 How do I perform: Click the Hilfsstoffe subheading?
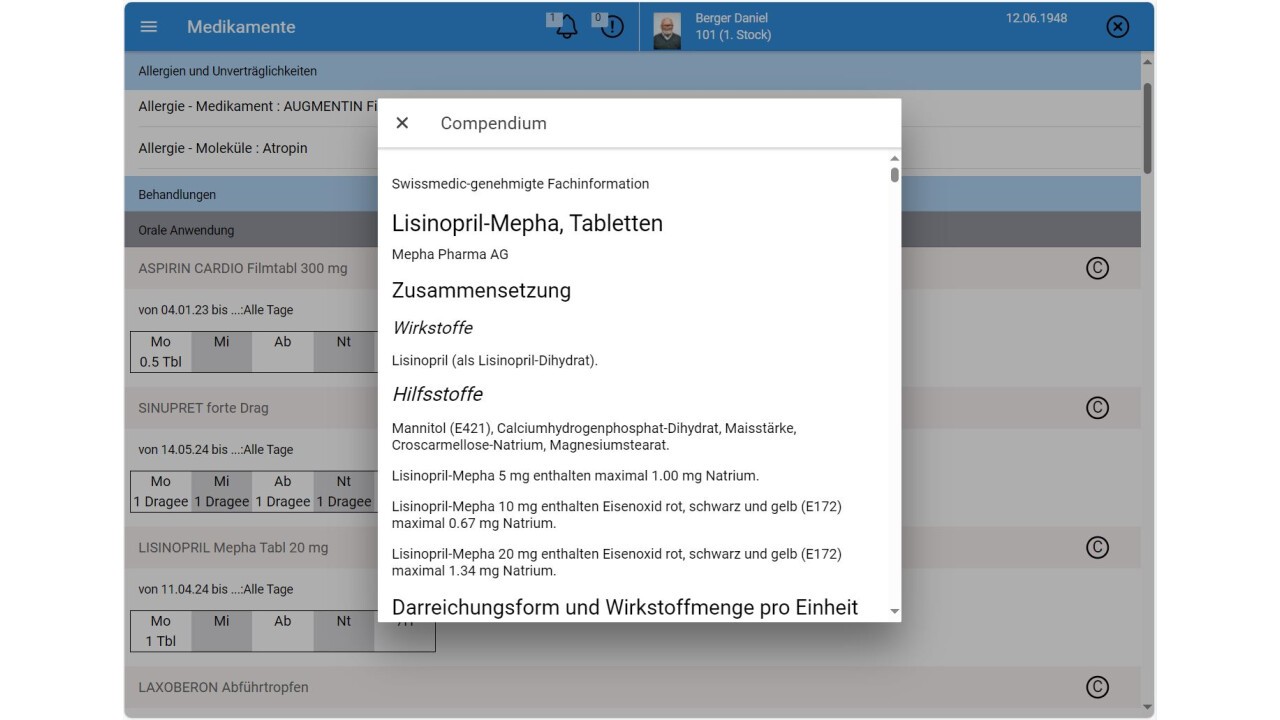437,394
